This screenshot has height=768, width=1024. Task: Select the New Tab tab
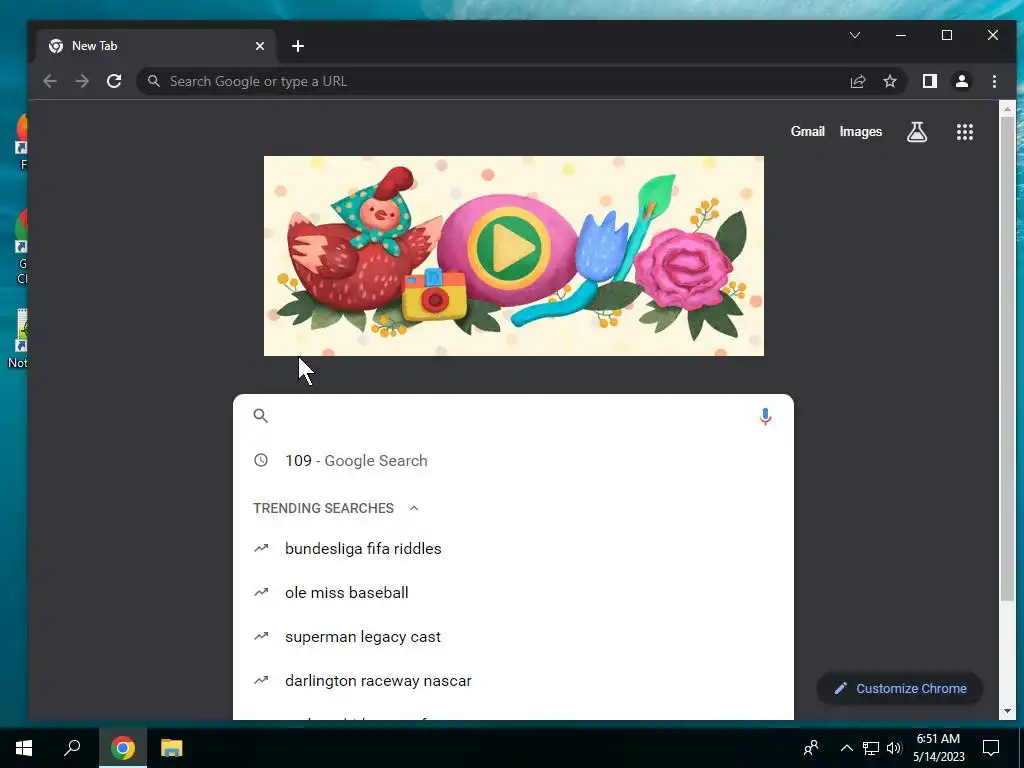(156, 46)
